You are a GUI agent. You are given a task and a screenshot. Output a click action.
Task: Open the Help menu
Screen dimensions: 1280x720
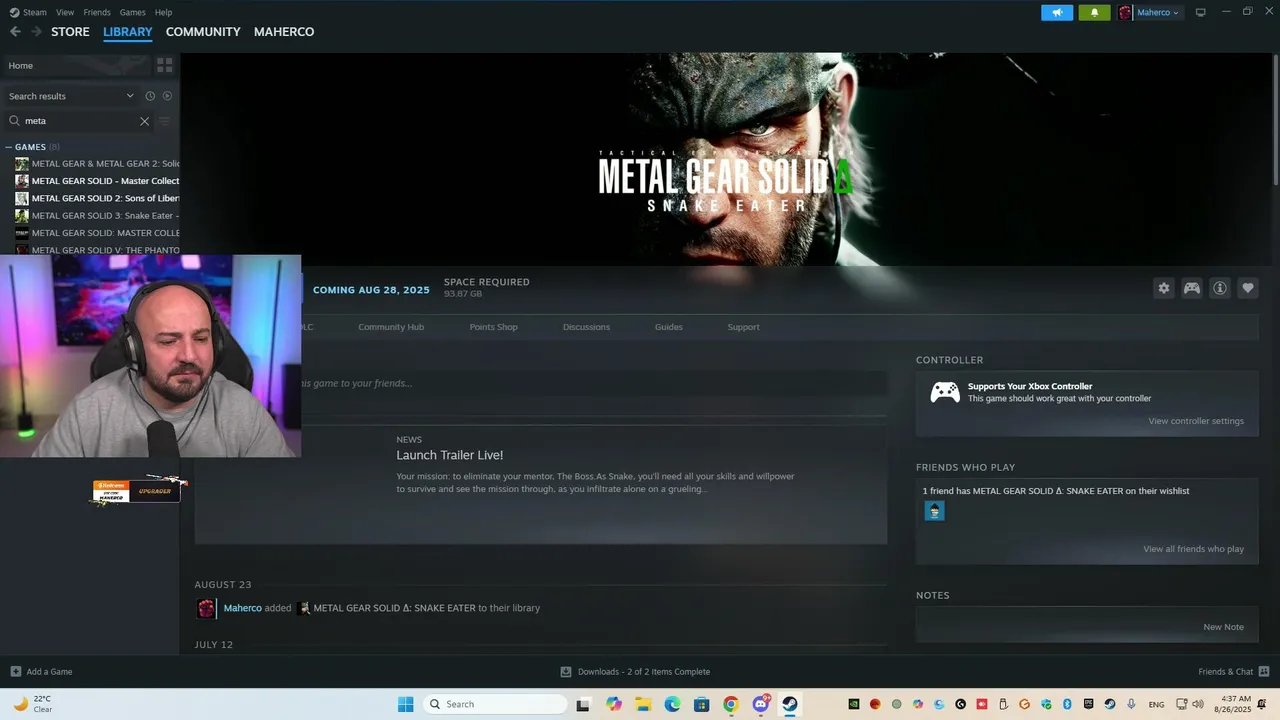[163, 12]
